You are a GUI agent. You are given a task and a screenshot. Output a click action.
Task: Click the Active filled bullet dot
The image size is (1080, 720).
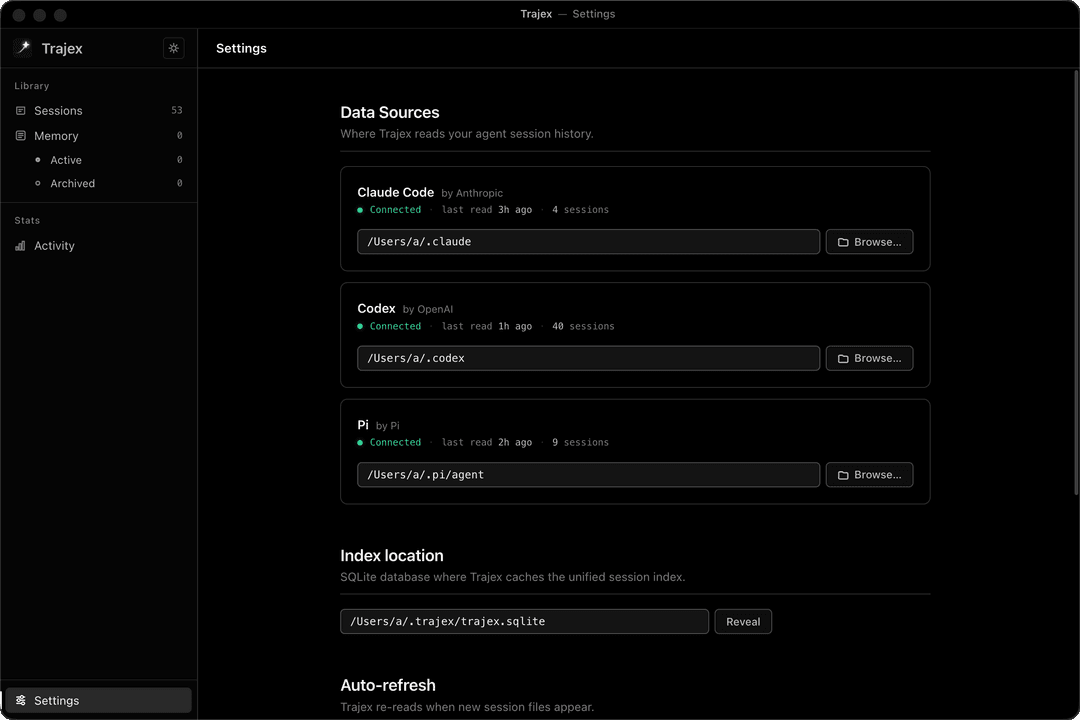point(38,160)
